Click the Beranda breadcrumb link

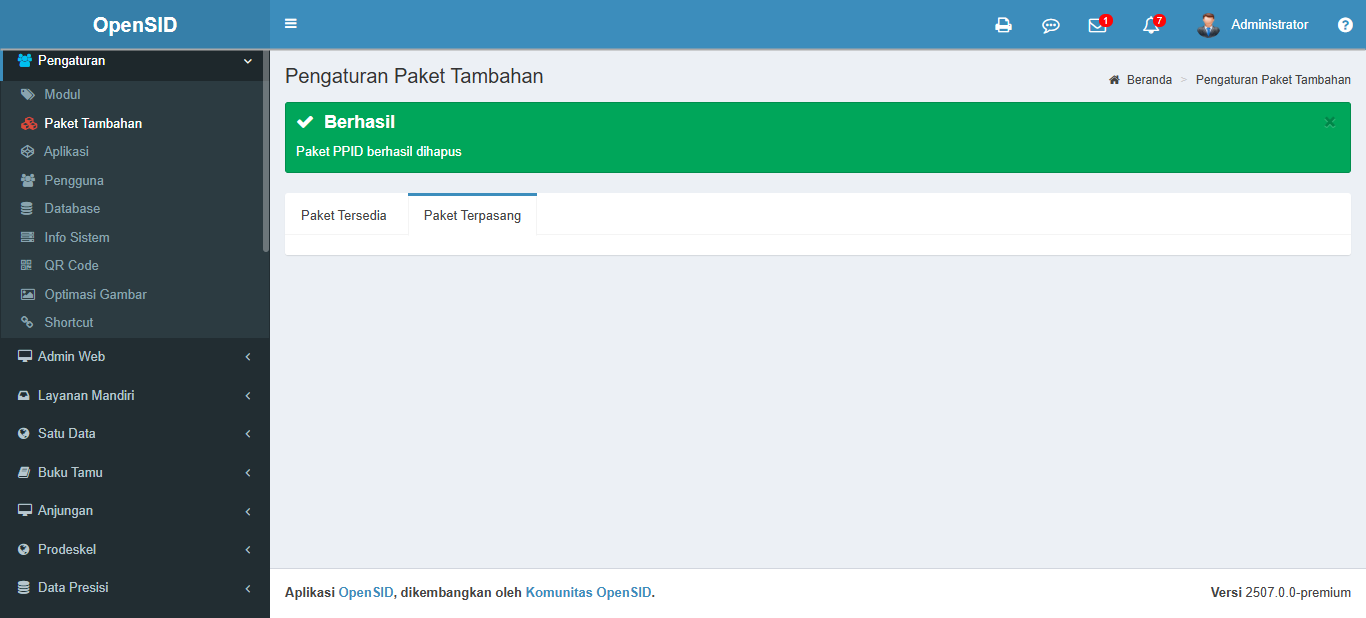[x=1149, y=80]
